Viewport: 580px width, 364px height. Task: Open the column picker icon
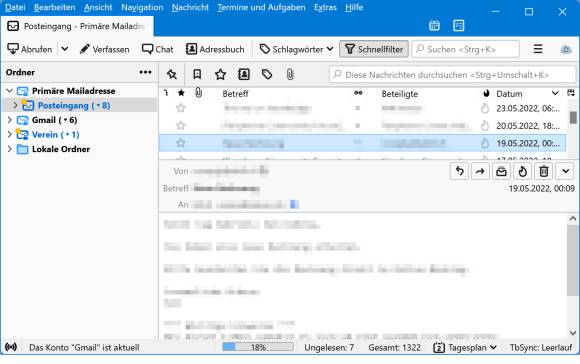[571, 93]
